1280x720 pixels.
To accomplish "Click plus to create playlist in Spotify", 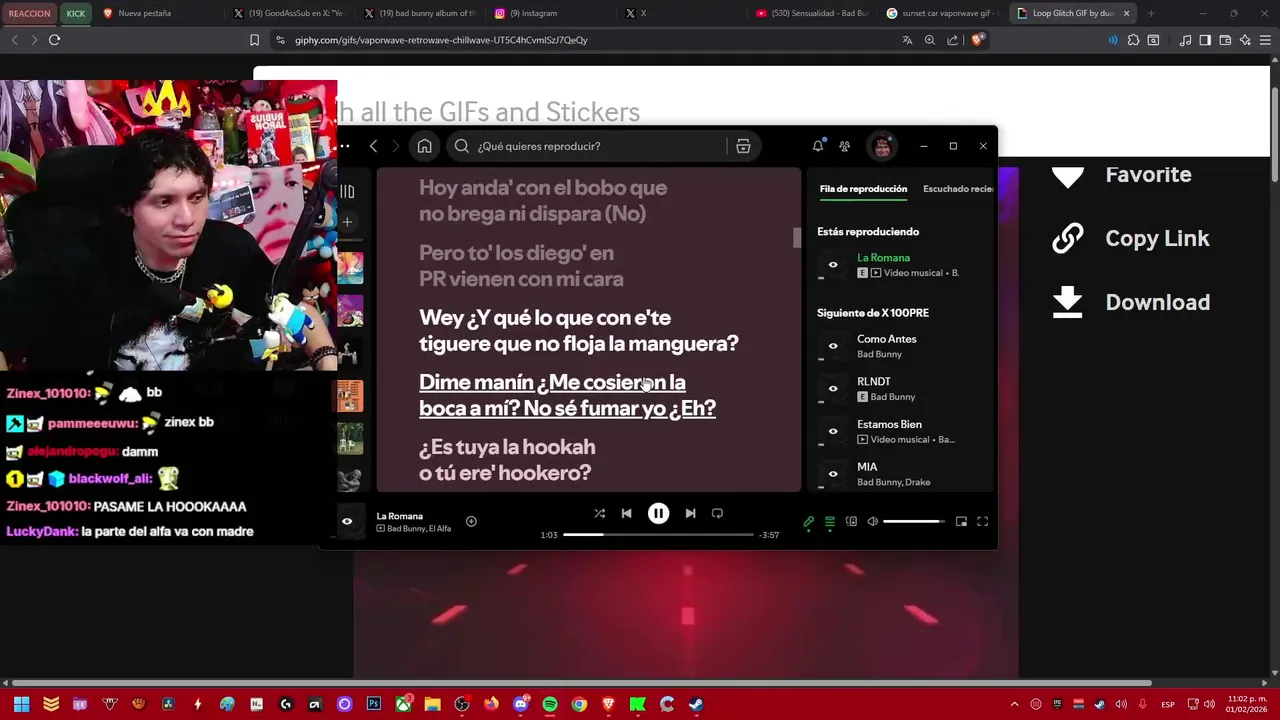I will coord(347,222).
